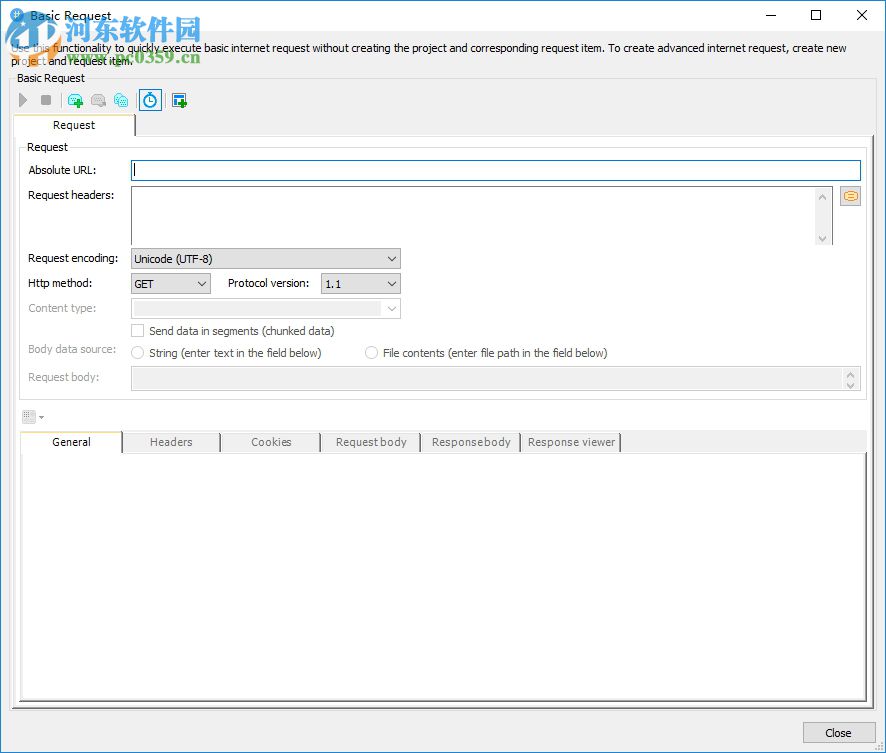The width and height of the screenshot is (886, 753).
Task: Click the add new window icon
Action: pos(180,99)
